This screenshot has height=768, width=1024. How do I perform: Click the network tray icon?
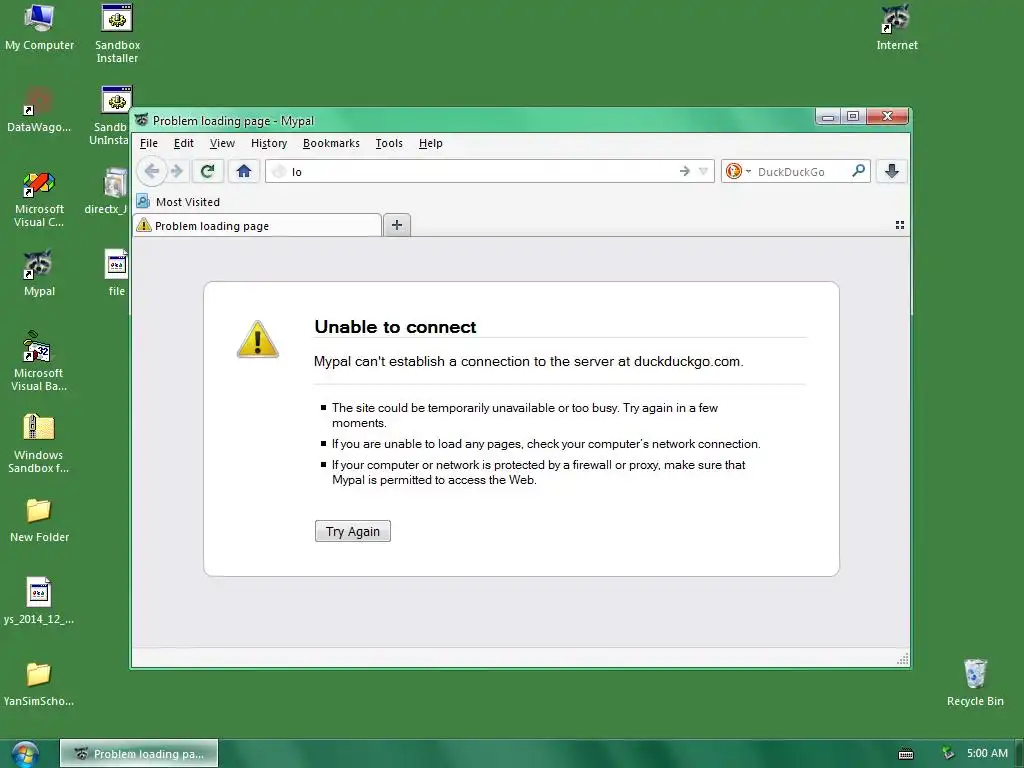(x=948, y=754)
